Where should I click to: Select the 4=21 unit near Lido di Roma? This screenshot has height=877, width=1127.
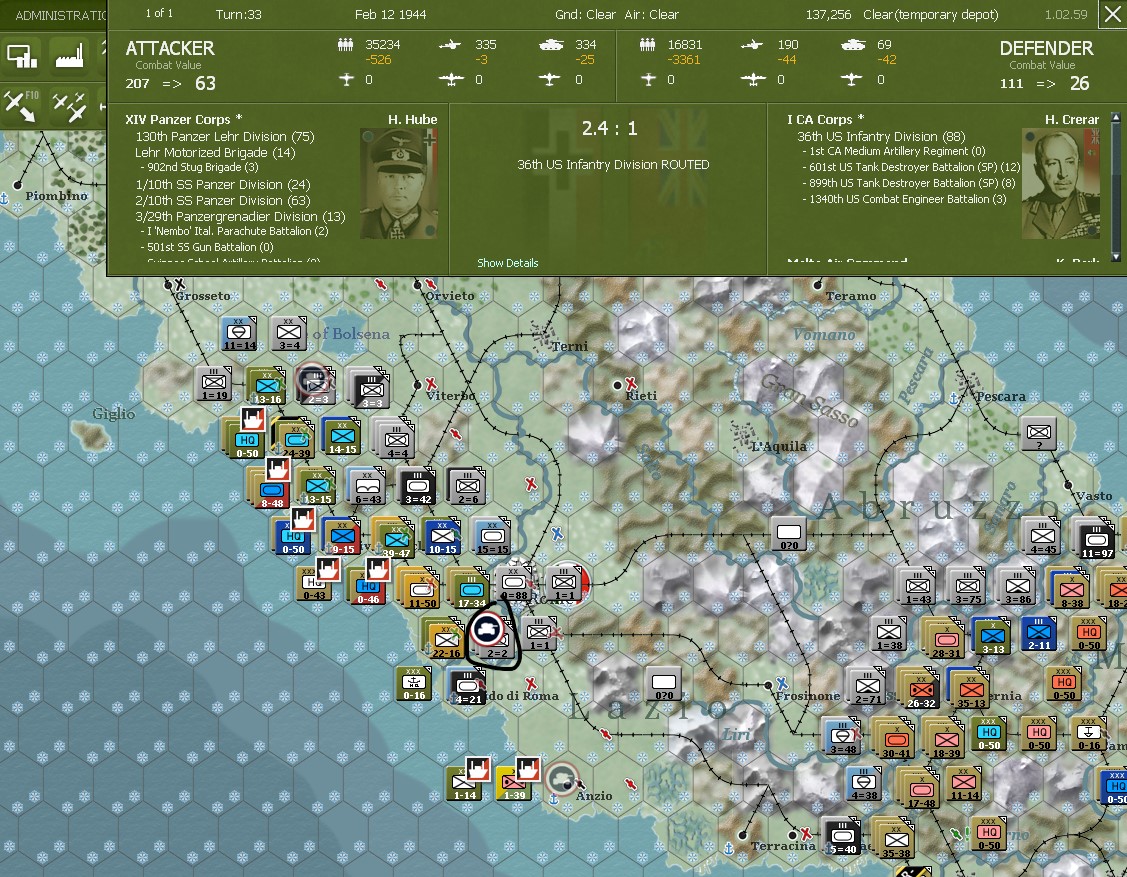tap(467, 687)
